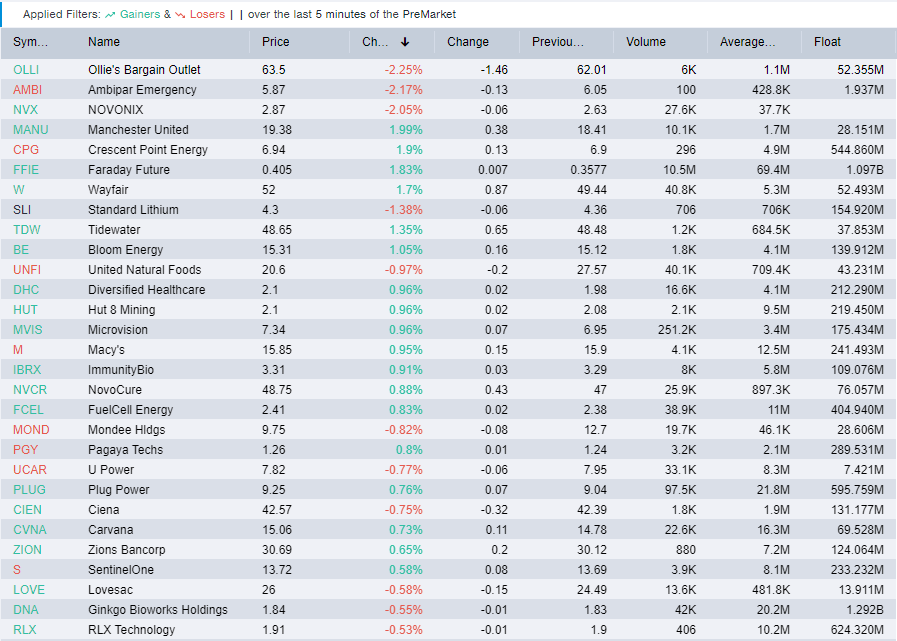The height and width of the screenshot is (641, 897).
Task: Open the LOVE ticker symbol
Action: [x=29, y=590]
